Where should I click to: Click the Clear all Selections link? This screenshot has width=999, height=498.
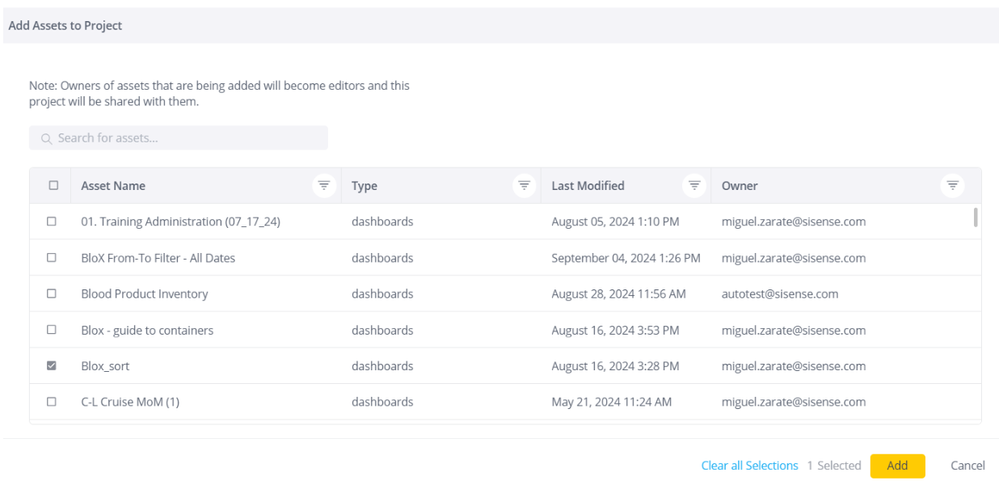tap(749, 466)
